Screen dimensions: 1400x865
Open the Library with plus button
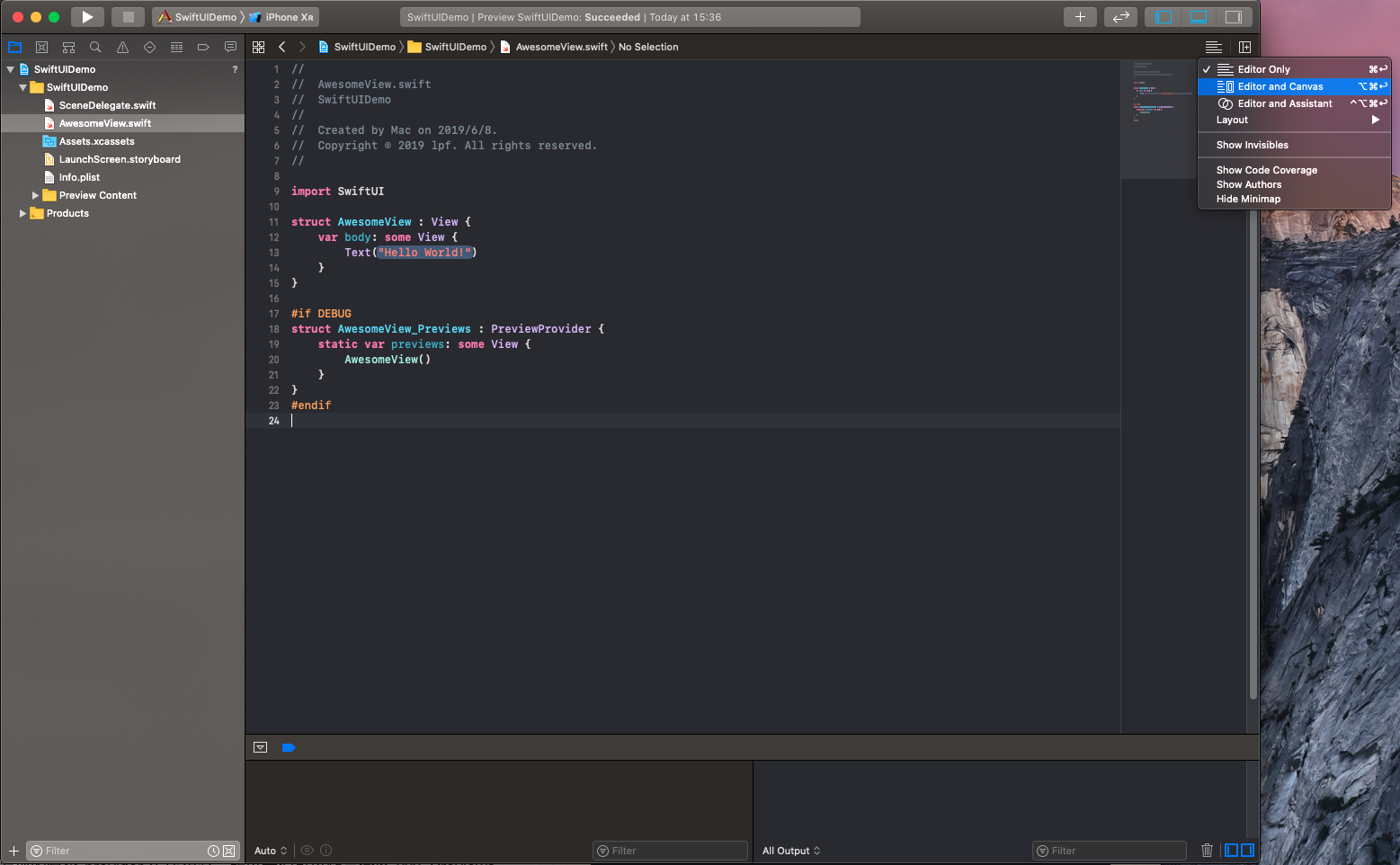(x=1080, y=17)
